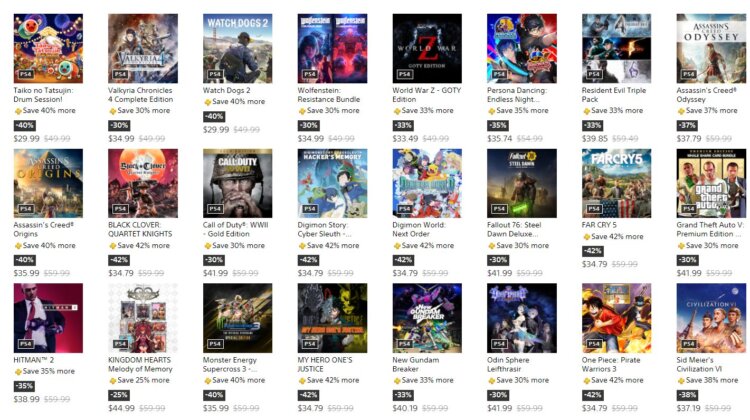The image size is (750, 420).
Task: Select the Call of Duty WWII cover art
Action: pos(237,183)
